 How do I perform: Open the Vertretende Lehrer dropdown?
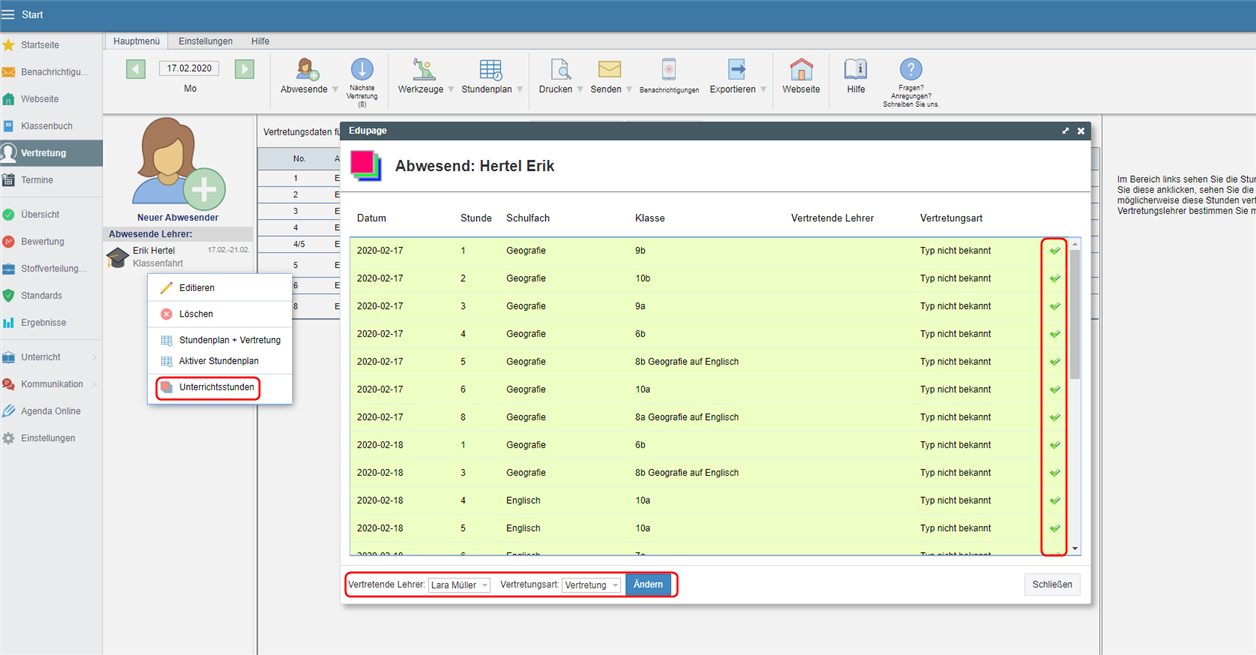[459, 585]
